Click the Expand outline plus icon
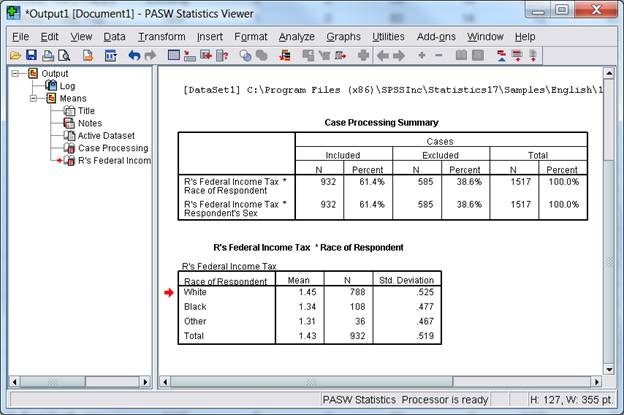Viewport: 624px width, 415px height. pos(422,55)
